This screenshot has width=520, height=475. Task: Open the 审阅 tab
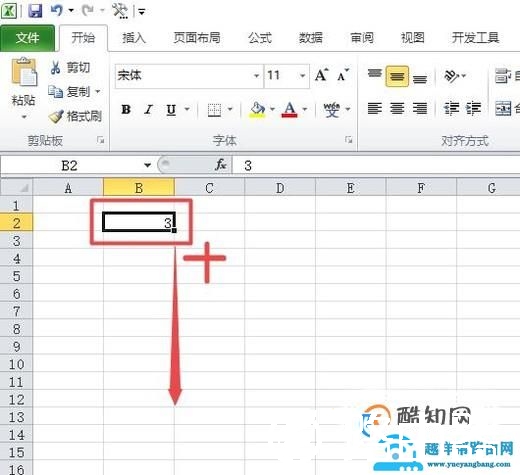(x=362, y=38)
